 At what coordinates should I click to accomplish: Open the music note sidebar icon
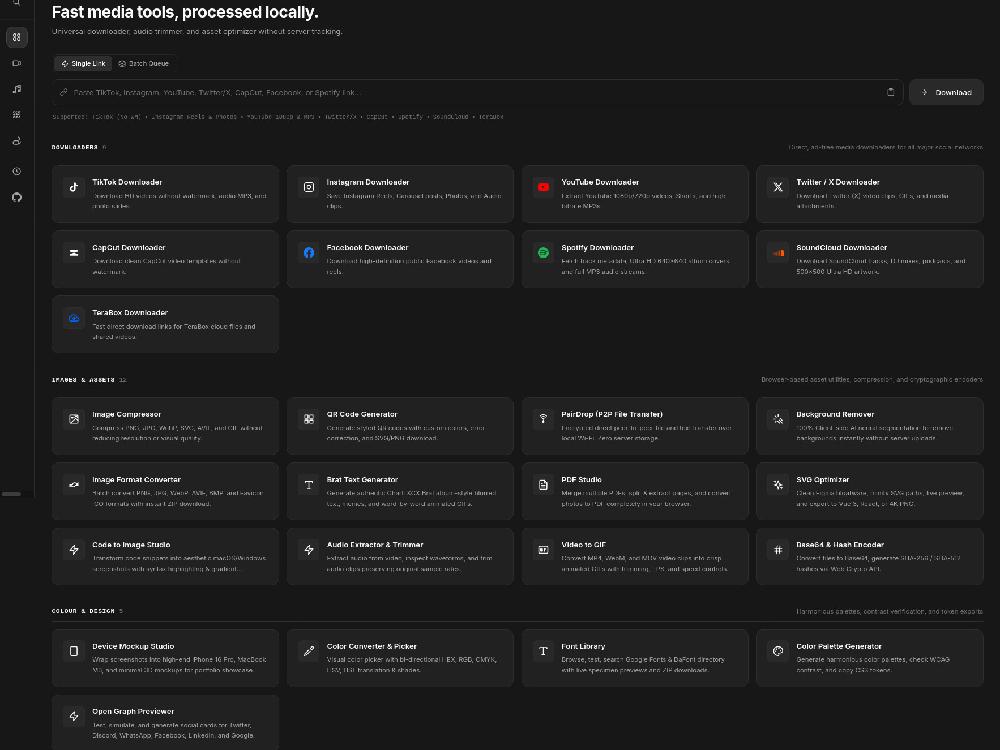(17, 89)
